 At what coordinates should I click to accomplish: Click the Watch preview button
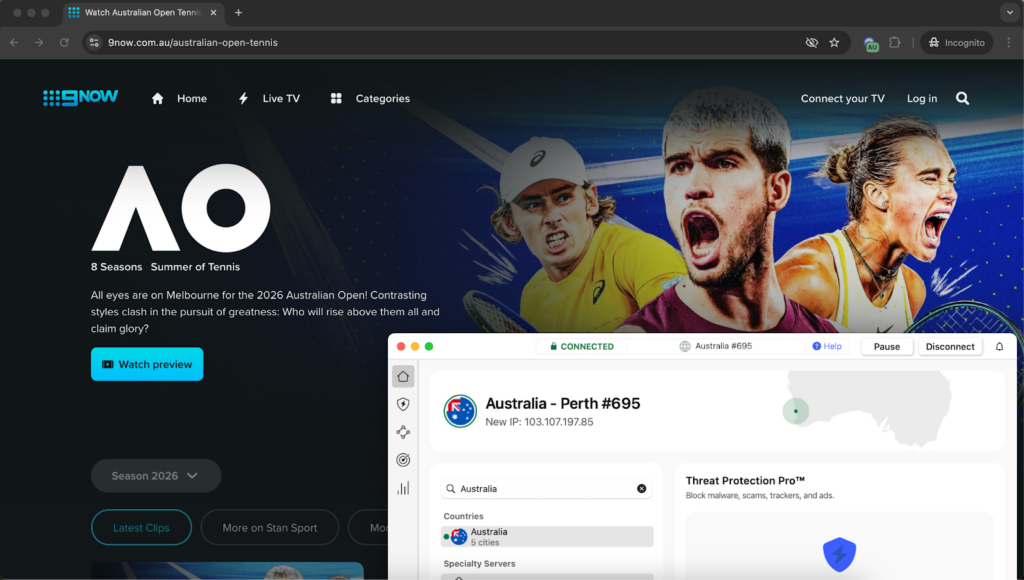tap(147, 364)
